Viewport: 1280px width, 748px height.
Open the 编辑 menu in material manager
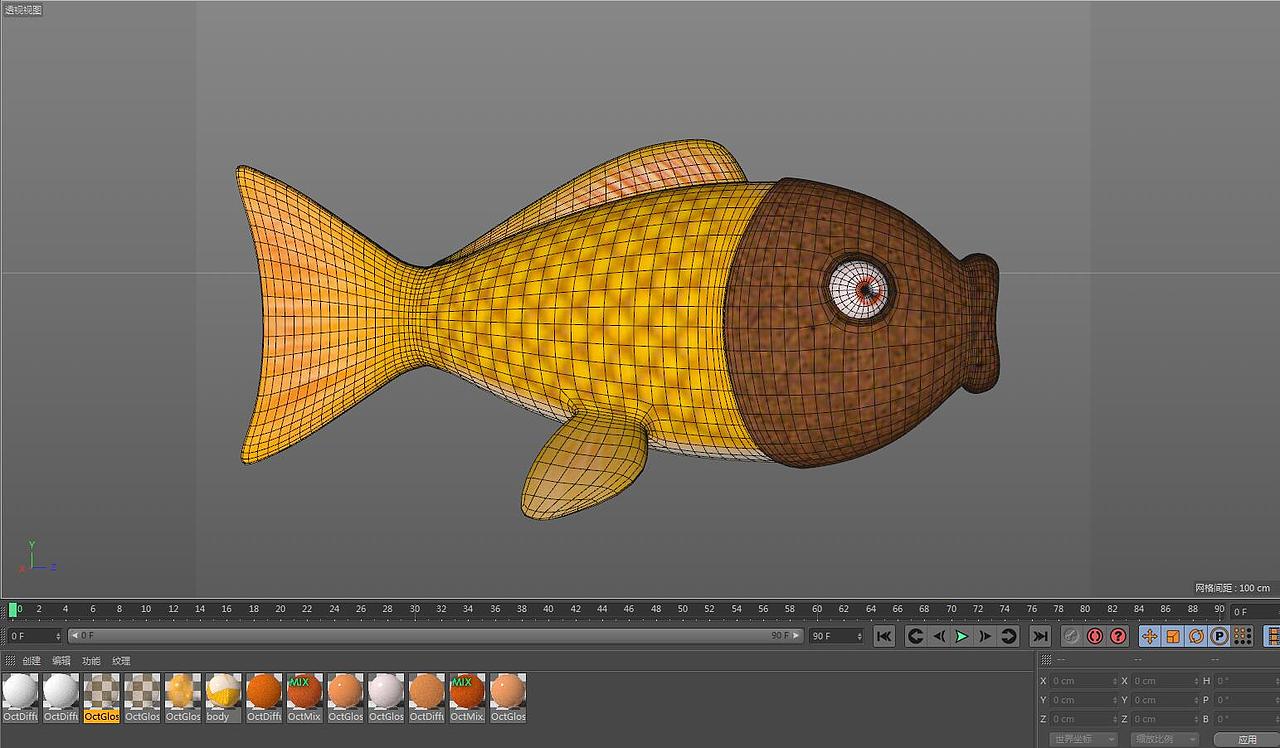(x=62, y=661)
